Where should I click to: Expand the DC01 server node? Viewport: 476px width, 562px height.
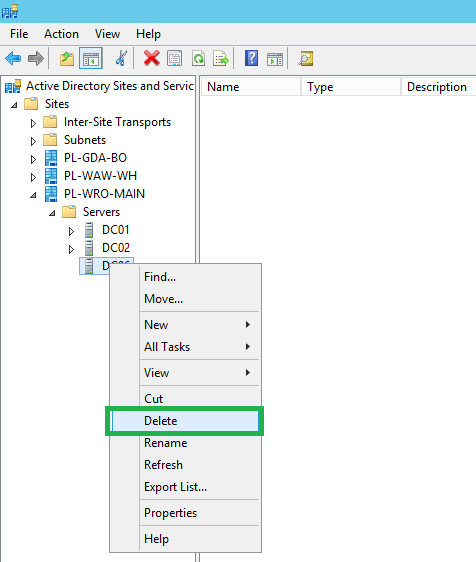click(71, 231)
